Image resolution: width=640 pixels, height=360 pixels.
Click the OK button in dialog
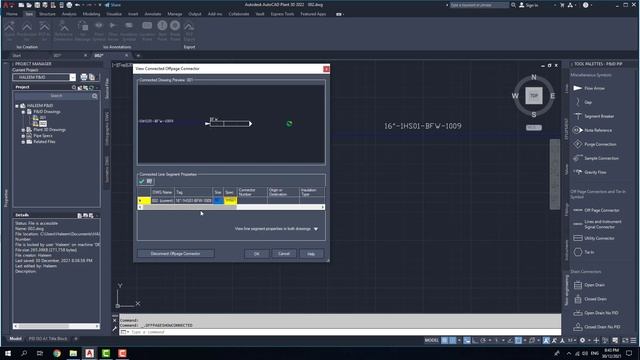(256, 254)
